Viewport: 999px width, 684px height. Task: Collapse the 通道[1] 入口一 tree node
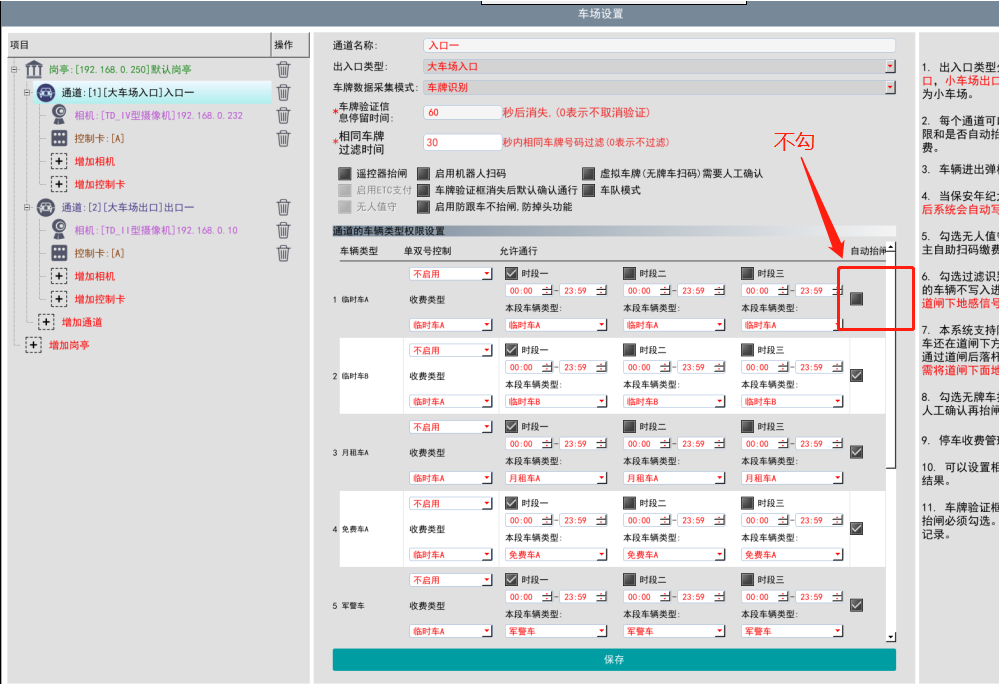27,93
